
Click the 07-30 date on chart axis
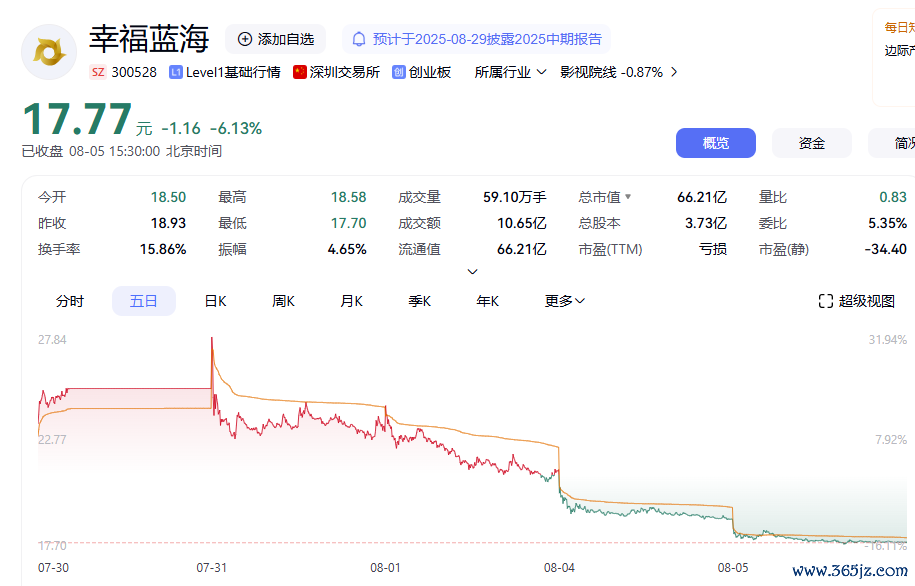point(53,567)
